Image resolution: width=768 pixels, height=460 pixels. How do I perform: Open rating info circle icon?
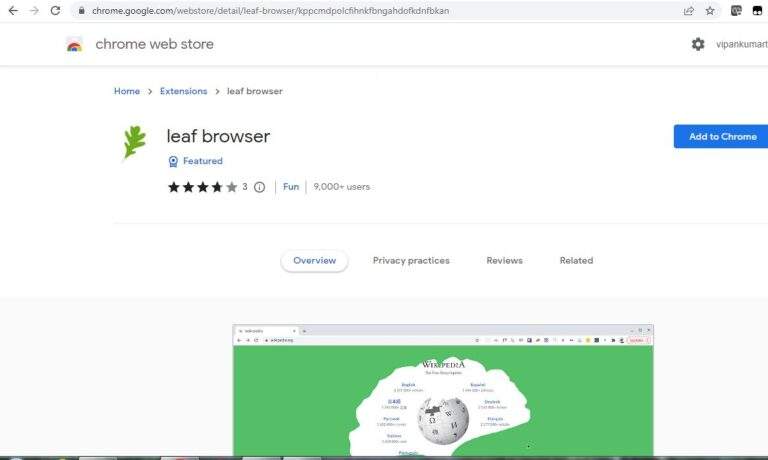pyautogui.click(x=260, y=187)
